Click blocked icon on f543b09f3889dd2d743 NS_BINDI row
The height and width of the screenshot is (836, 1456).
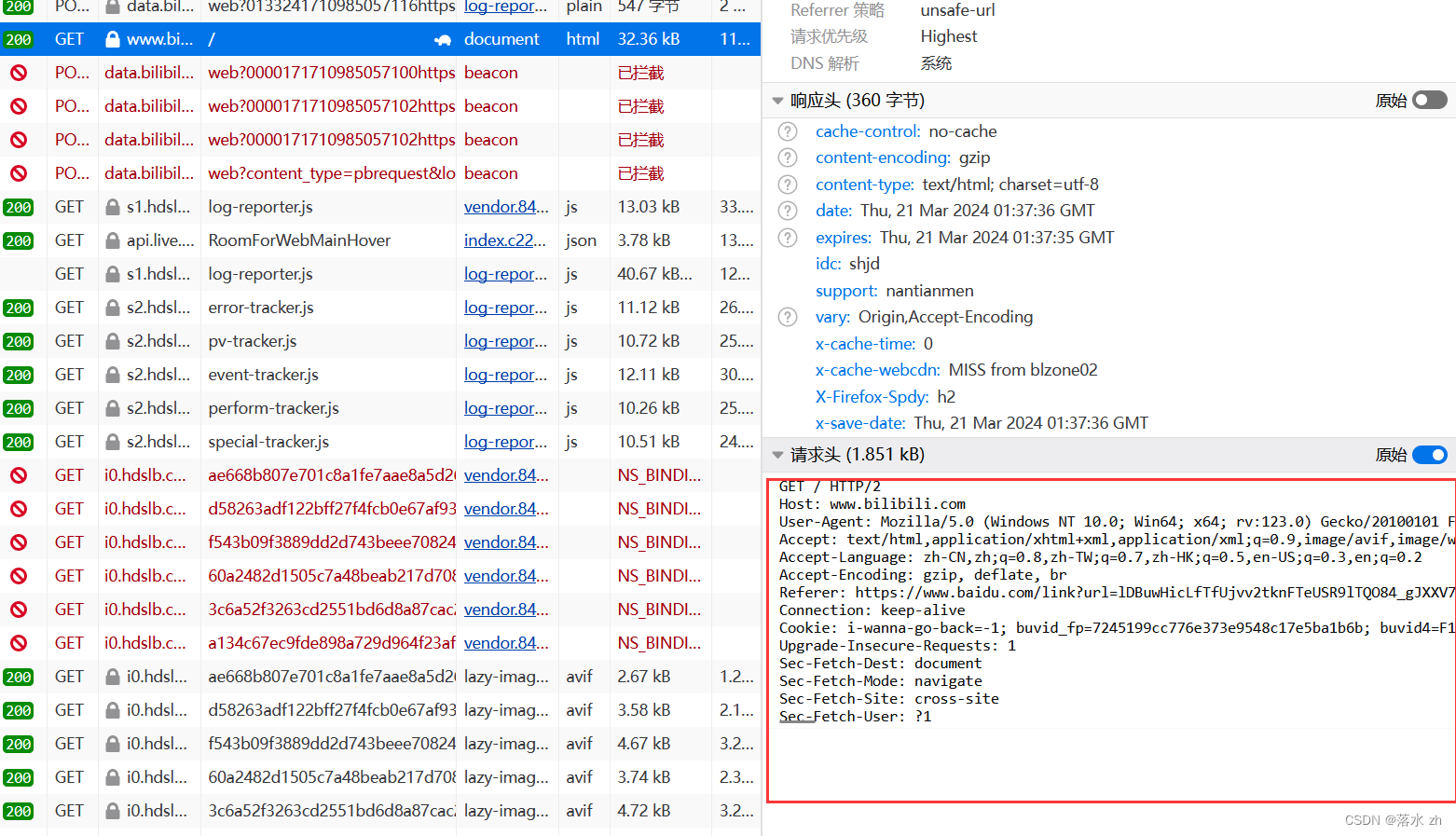pyautogui.click(x=19, y=542)
